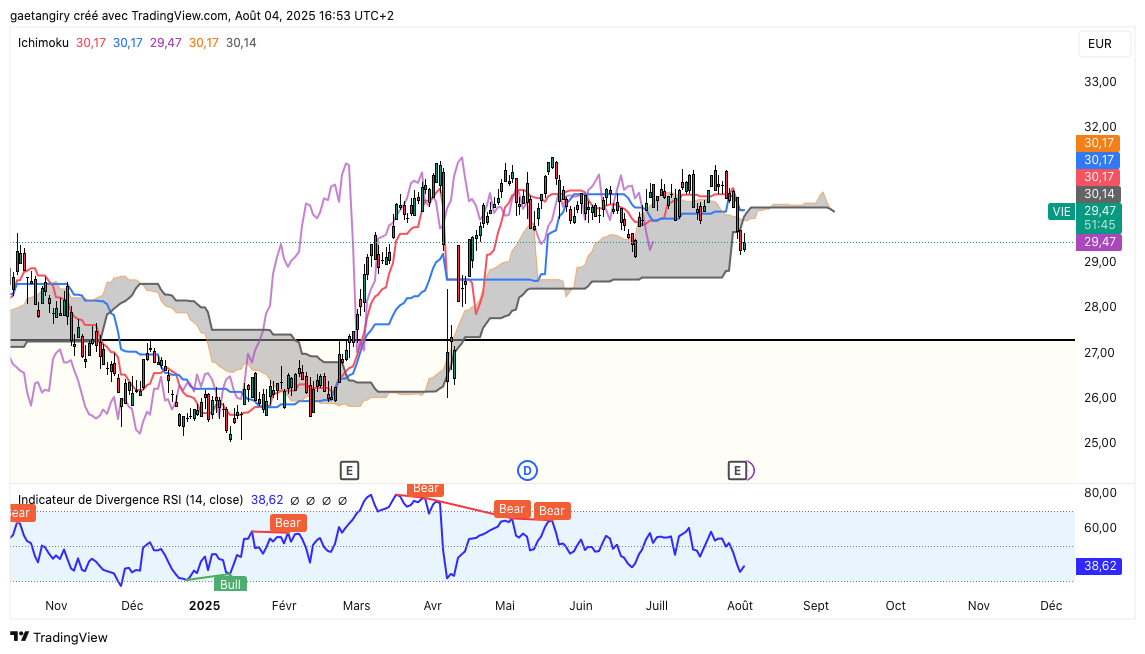1145x654 pixels.
Task: Click the black horizontal support line
Action: point(542,340)
